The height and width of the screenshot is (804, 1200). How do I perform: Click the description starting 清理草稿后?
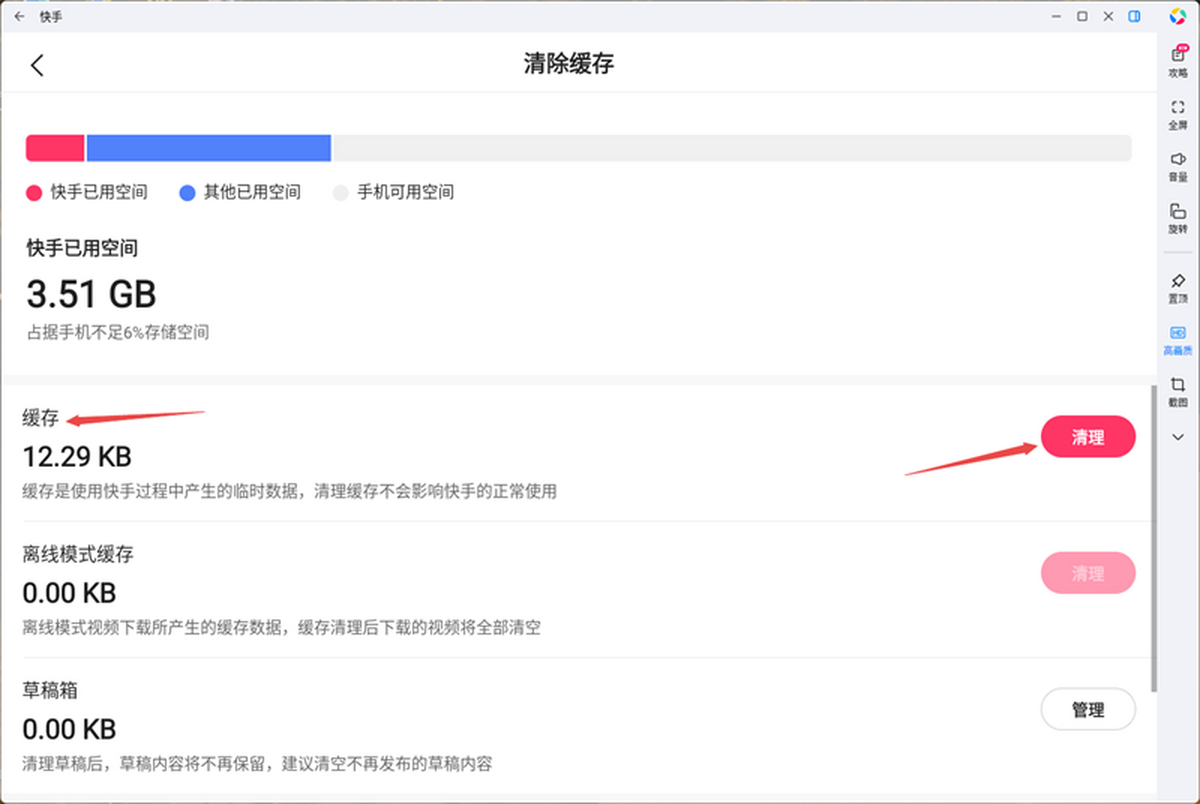point(258,764)
